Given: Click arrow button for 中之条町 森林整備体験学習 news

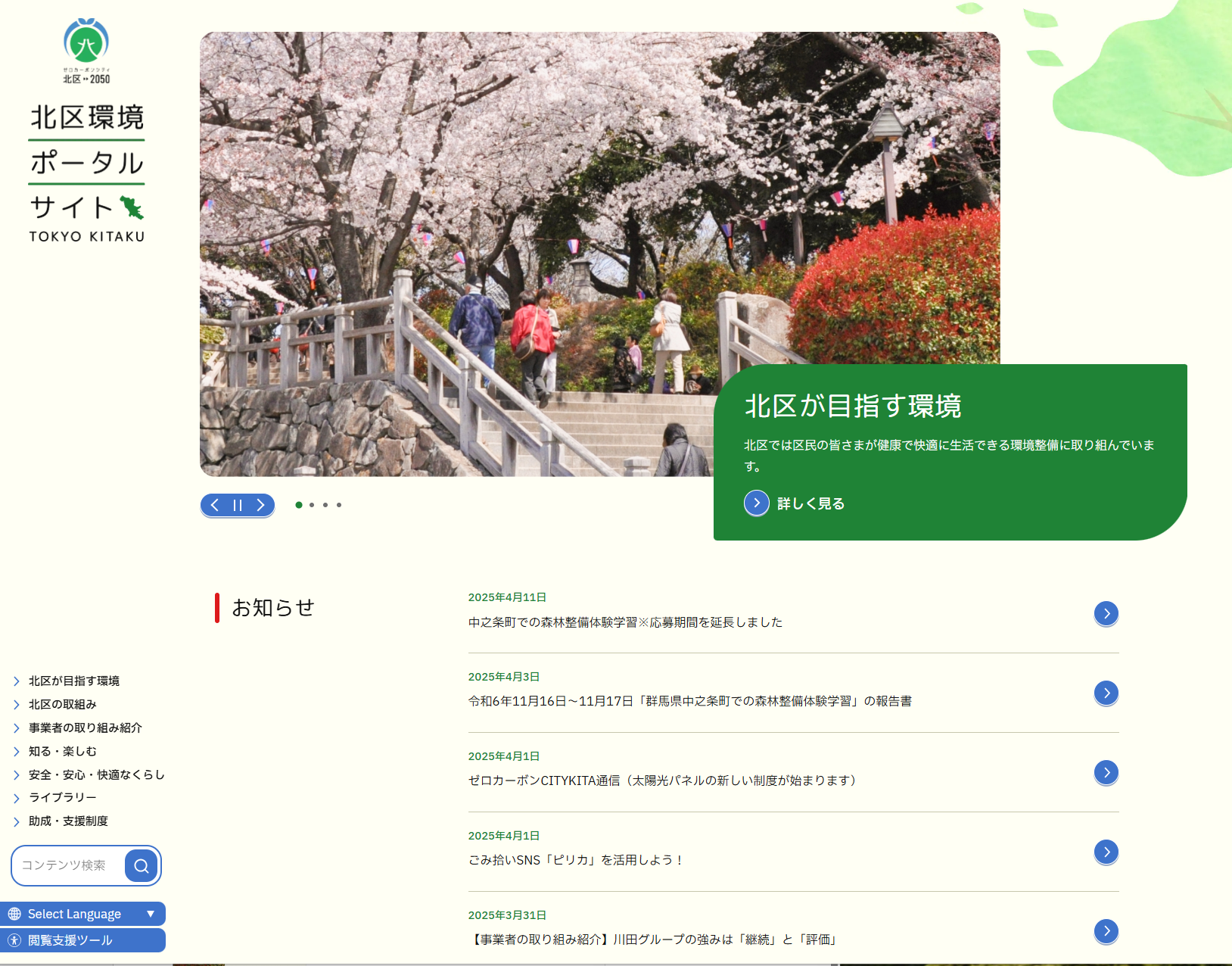Looking at the screenshot, I should tap(1106, 613).
